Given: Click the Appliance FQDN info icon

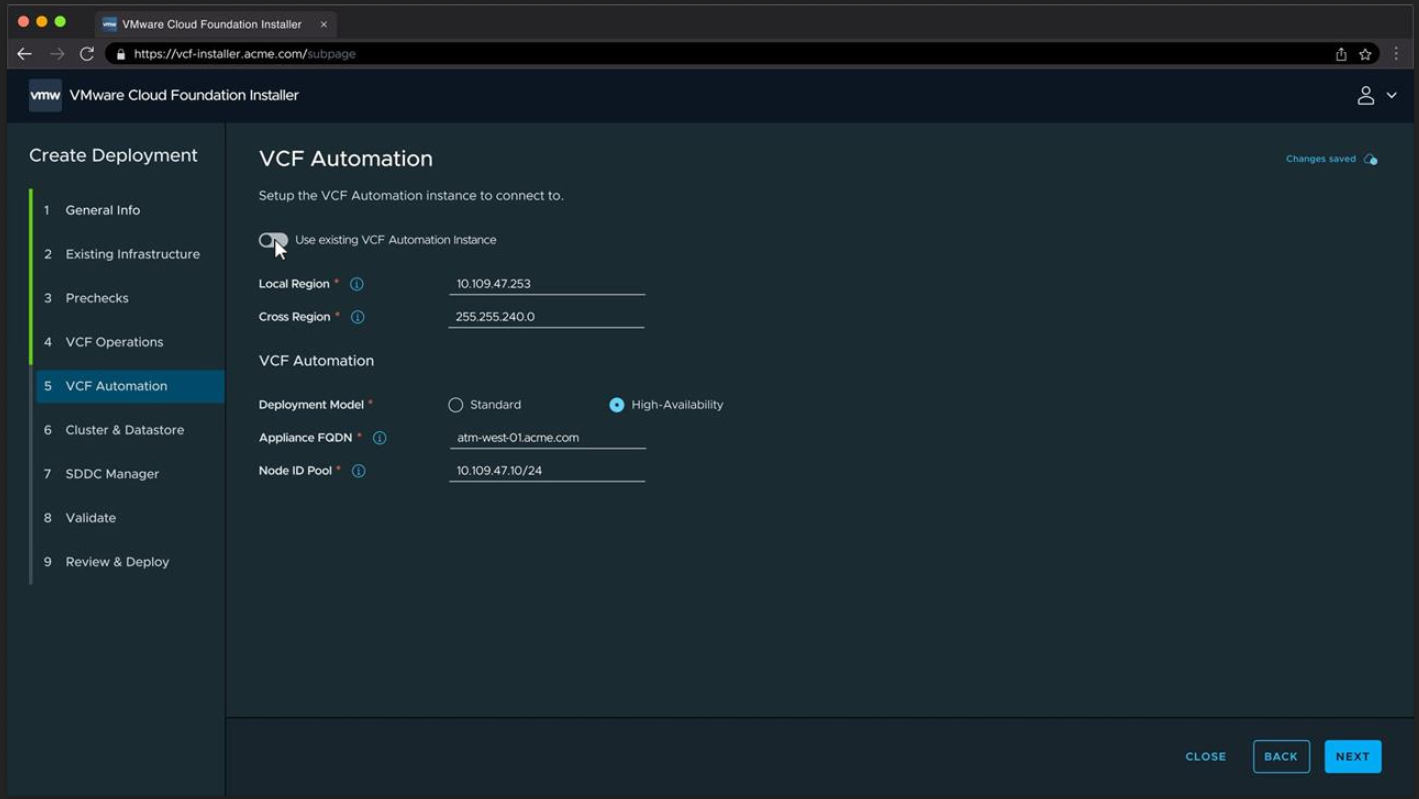Looking at the screenshot, I should click(x=379, y=438).
